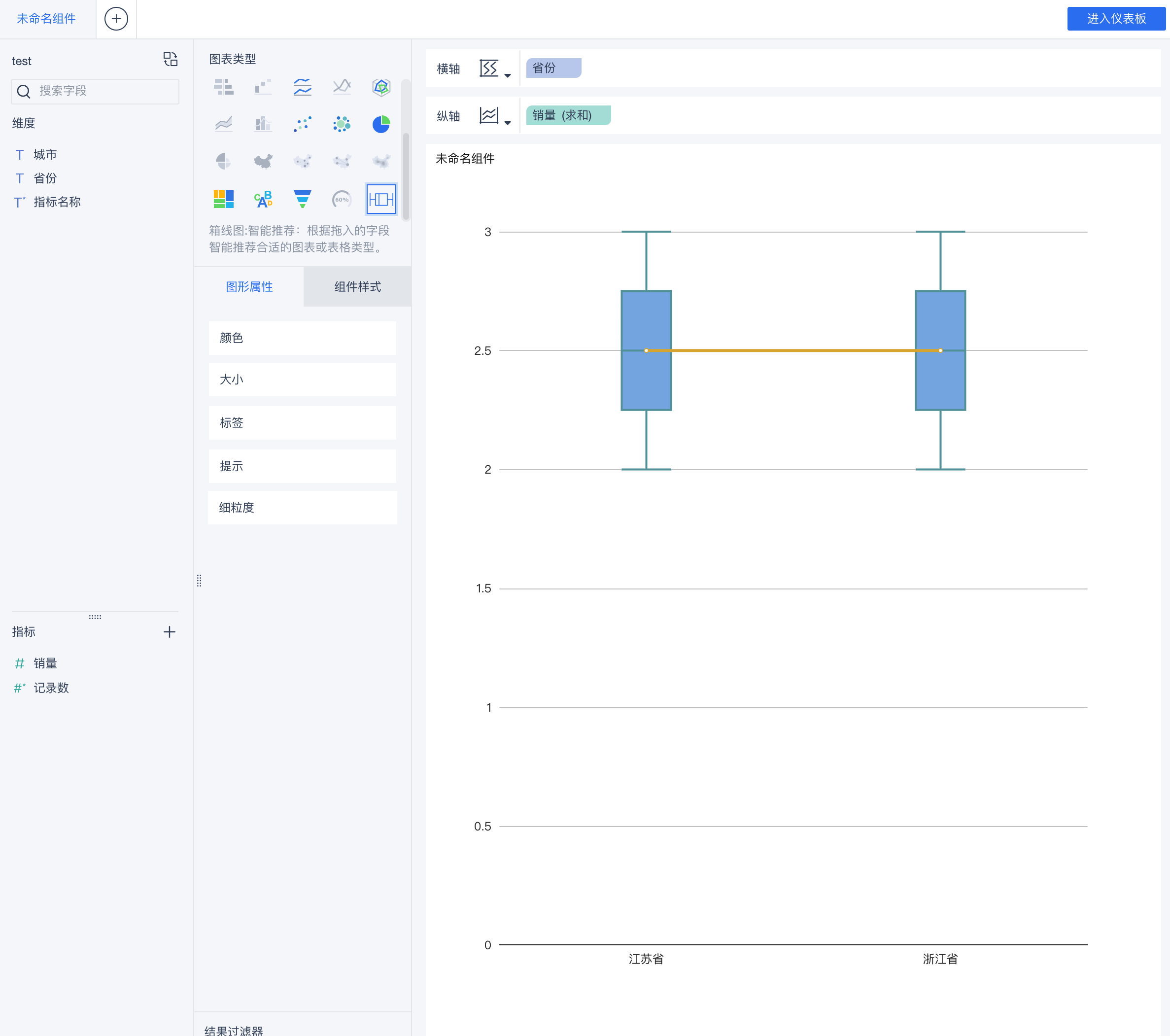Click the 省份 pill on the horizontal axis
The width and height of the screenshot is (1170, 1036).
(553, 68)
